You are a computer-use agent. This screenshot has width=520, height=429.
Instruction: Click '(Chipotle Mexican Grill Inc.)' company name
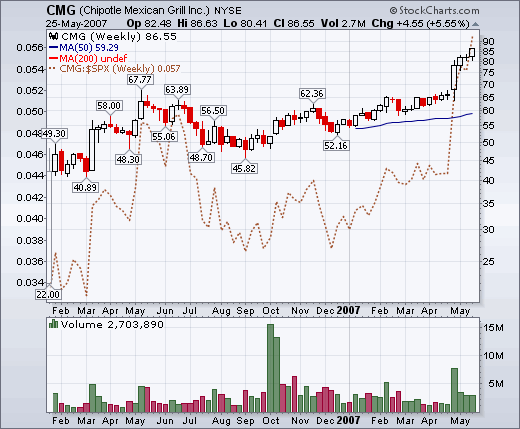pyautogui.click(x=144, y=11)
